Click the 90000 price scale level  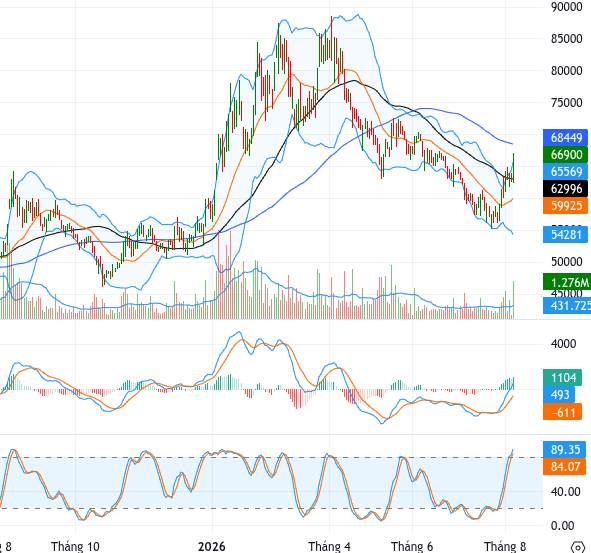point(567,7)
